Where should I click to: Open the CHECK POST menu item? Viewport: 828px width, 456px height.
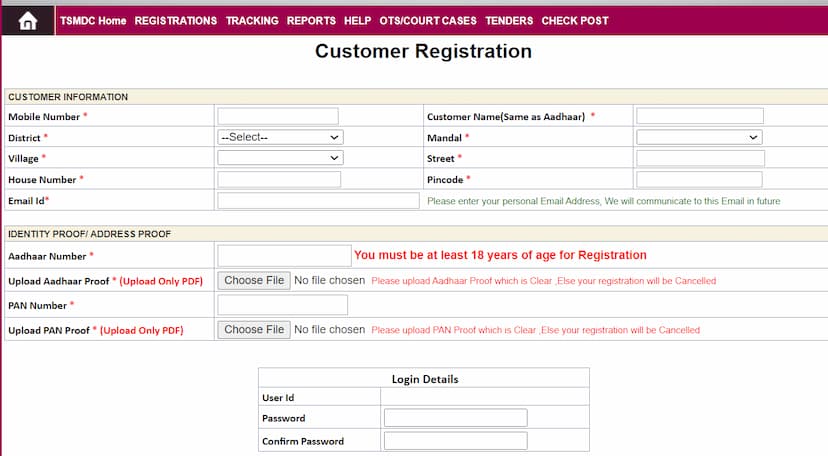(x=575, y=21)
